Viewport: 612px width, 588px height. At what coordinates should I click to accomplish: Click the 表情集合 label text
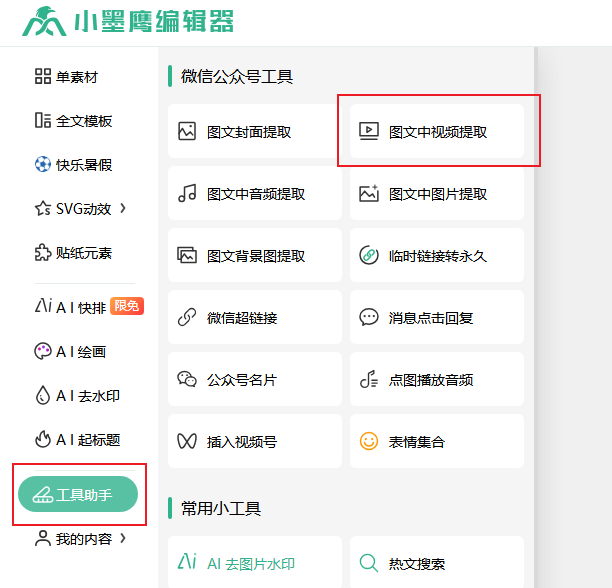coord(417,442)
